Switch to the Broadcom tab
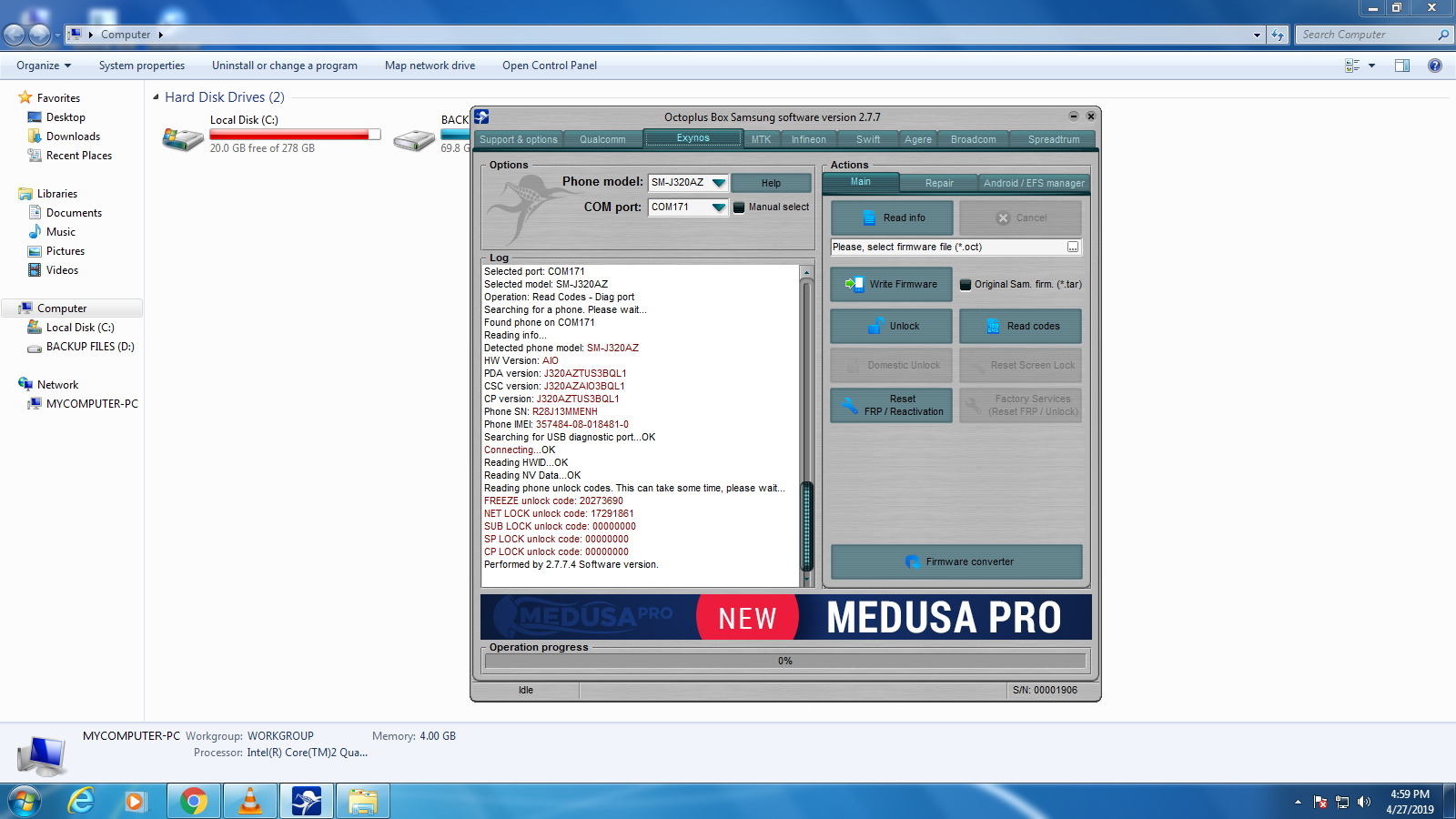Screen dimensions: 1456x819 click(973, 139)
